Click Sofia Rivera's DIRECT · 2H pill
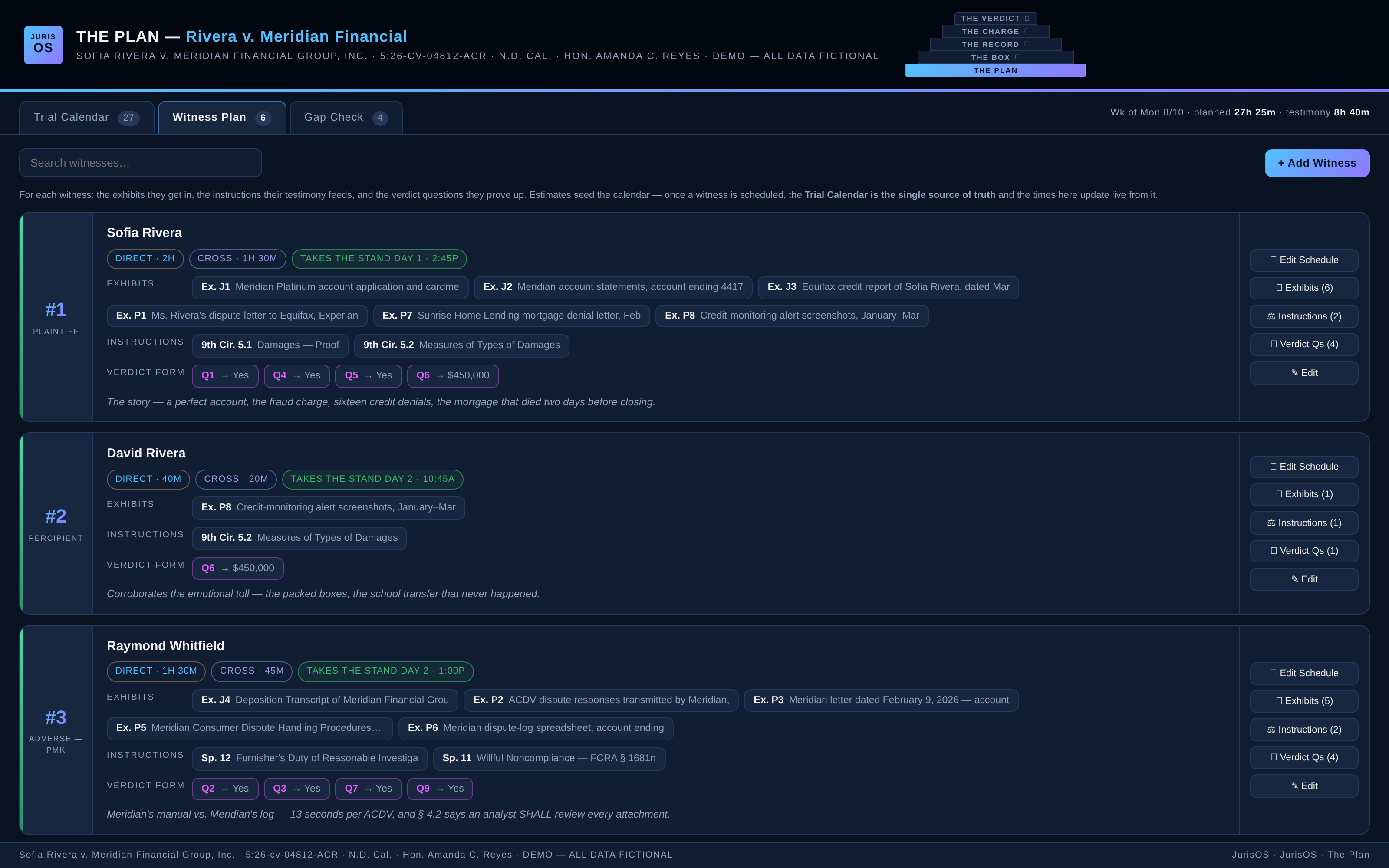This screenshot has width=1389, height=868. (x=145, y=259)
